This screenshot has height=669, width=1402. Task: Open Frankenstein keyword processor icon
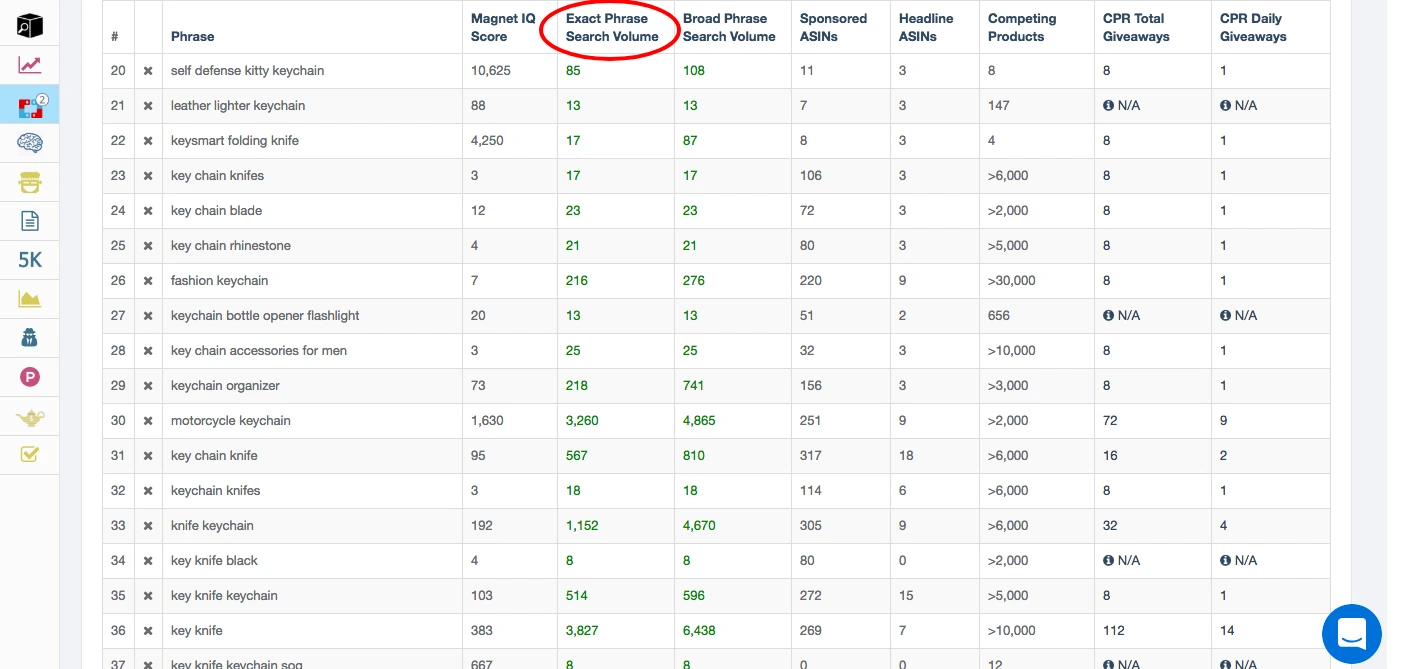tap(29, 181)
